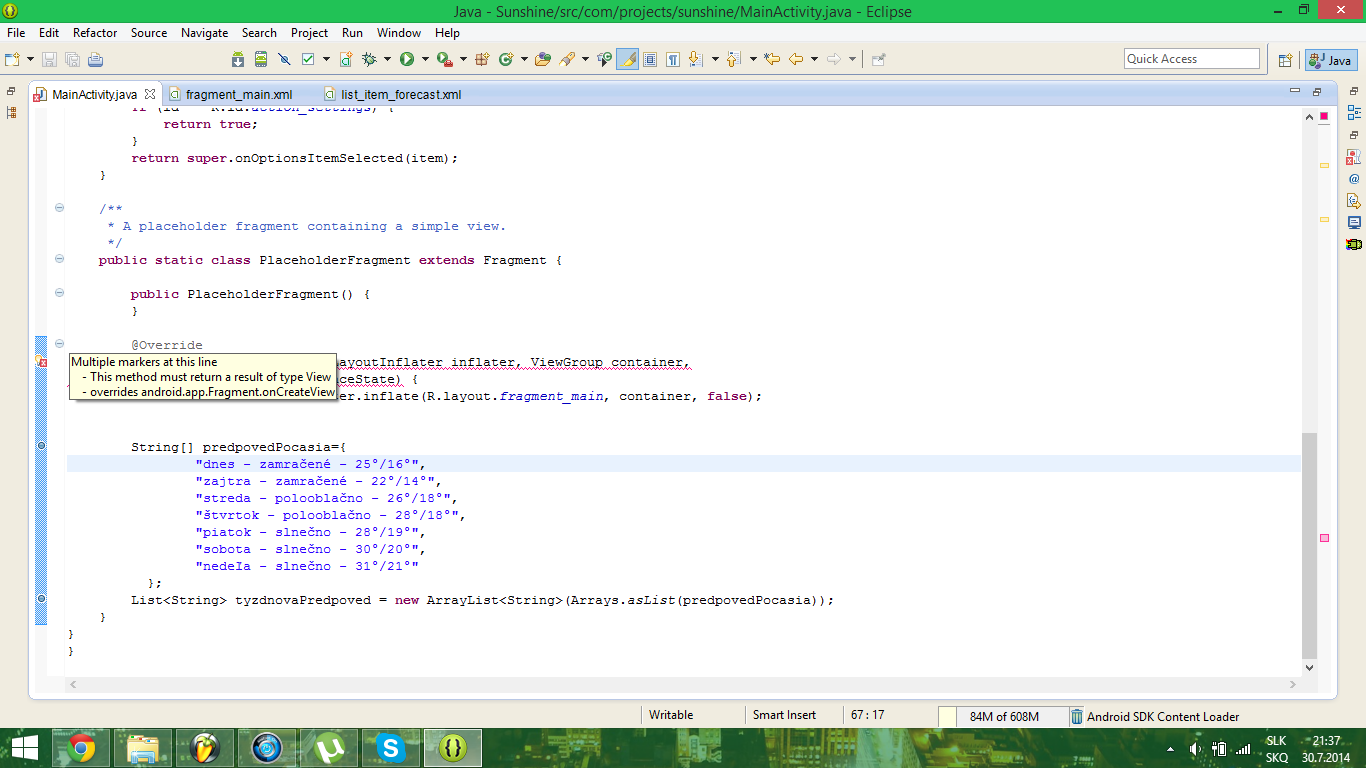
Task: Collapse the PlaceholderFragment class fold marker
Action: click(59, 259)
